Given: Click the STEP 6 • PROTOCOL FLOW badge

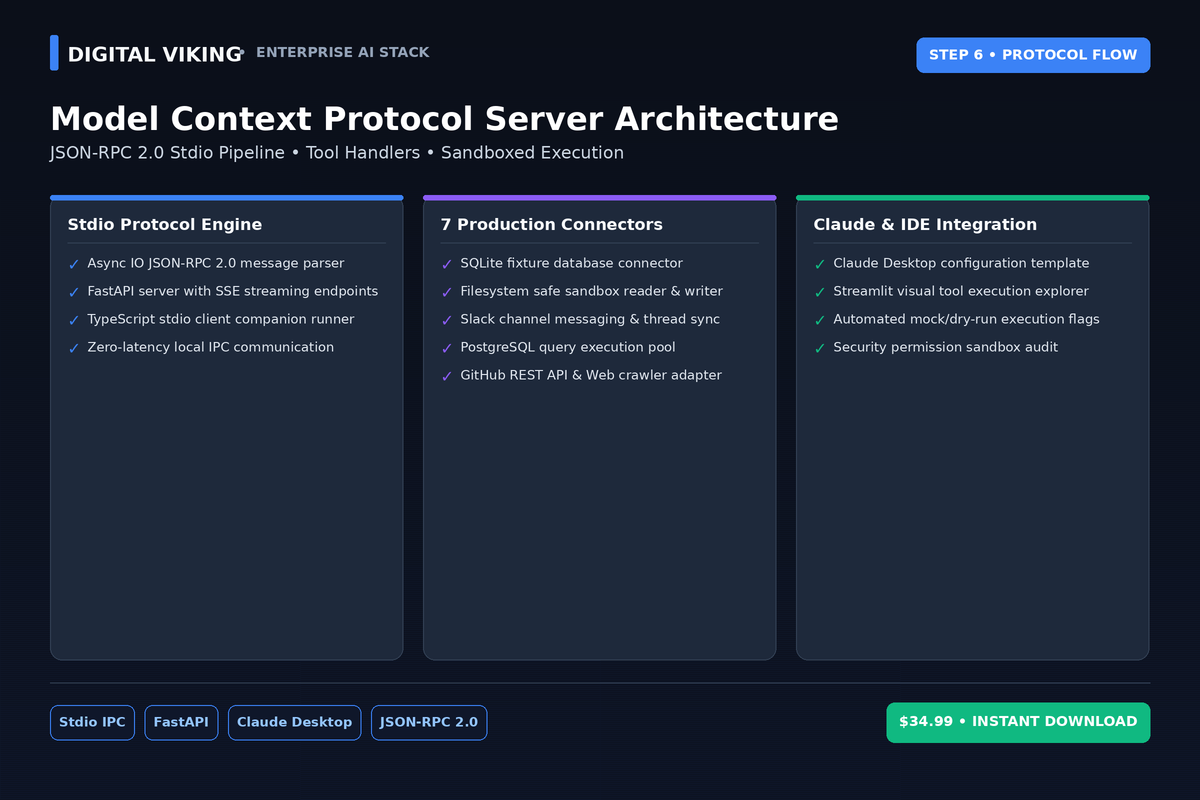Looking at the screenshot, I should tap(1033, 55).
